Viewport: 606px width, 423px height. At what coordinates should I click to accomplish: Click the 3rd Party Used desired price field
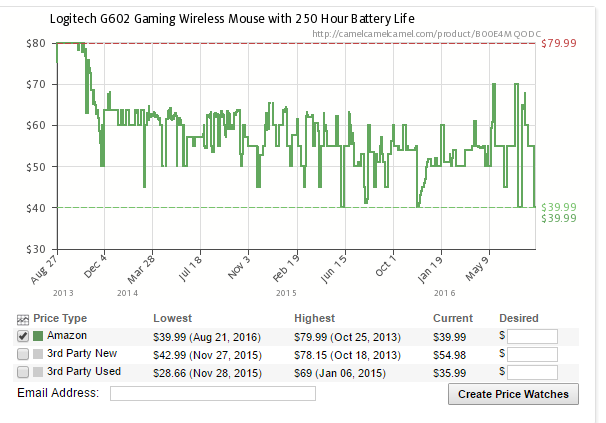(x=532, y=371)
